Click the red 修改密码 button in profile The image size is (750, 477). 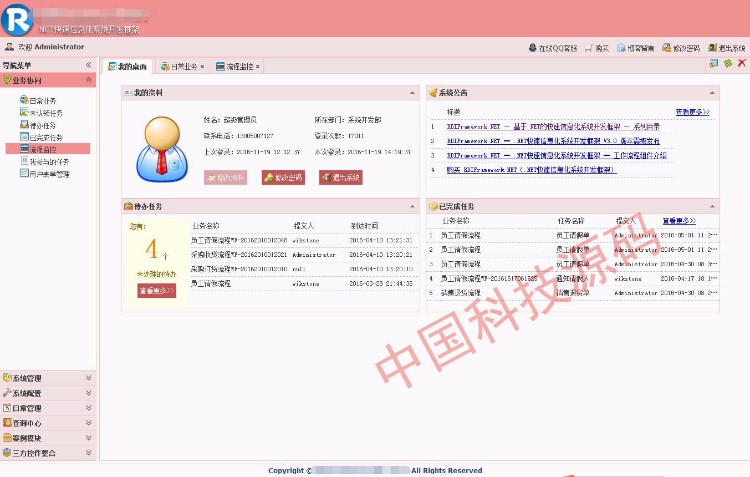pyautogui.click(x=283, y=177)
